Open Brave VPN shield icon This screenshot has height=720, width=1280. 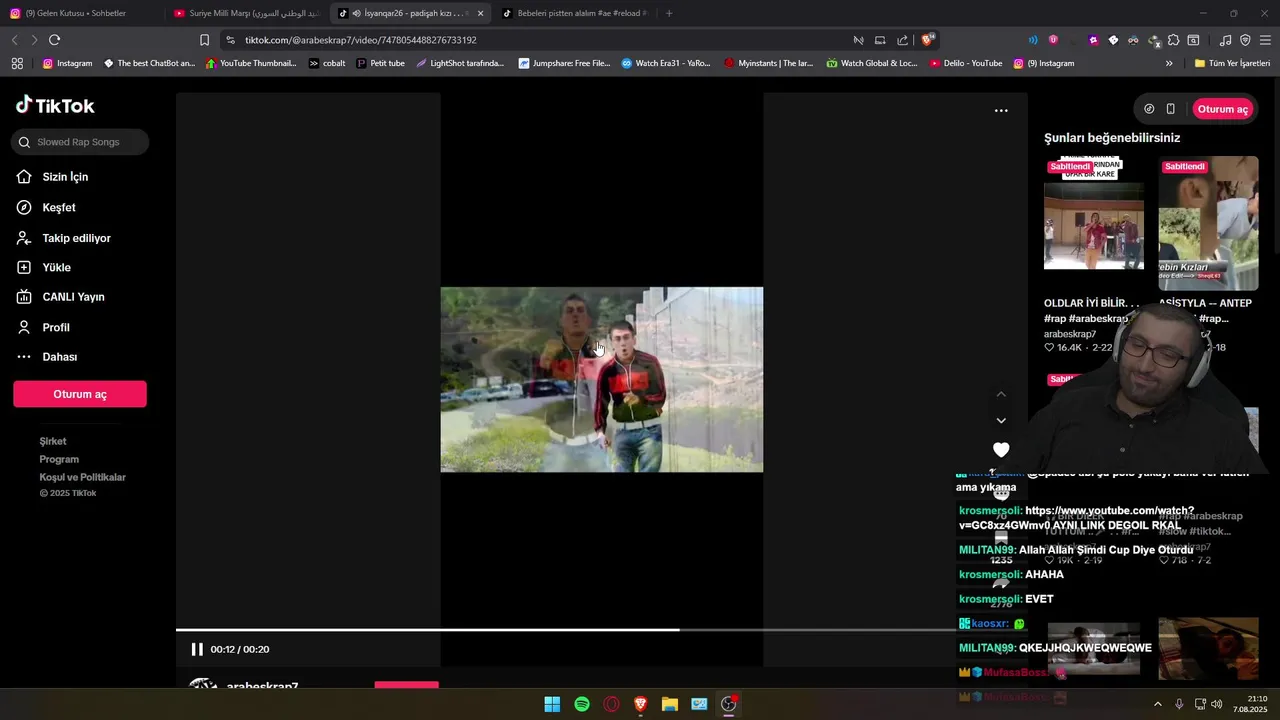(1245, 40)
